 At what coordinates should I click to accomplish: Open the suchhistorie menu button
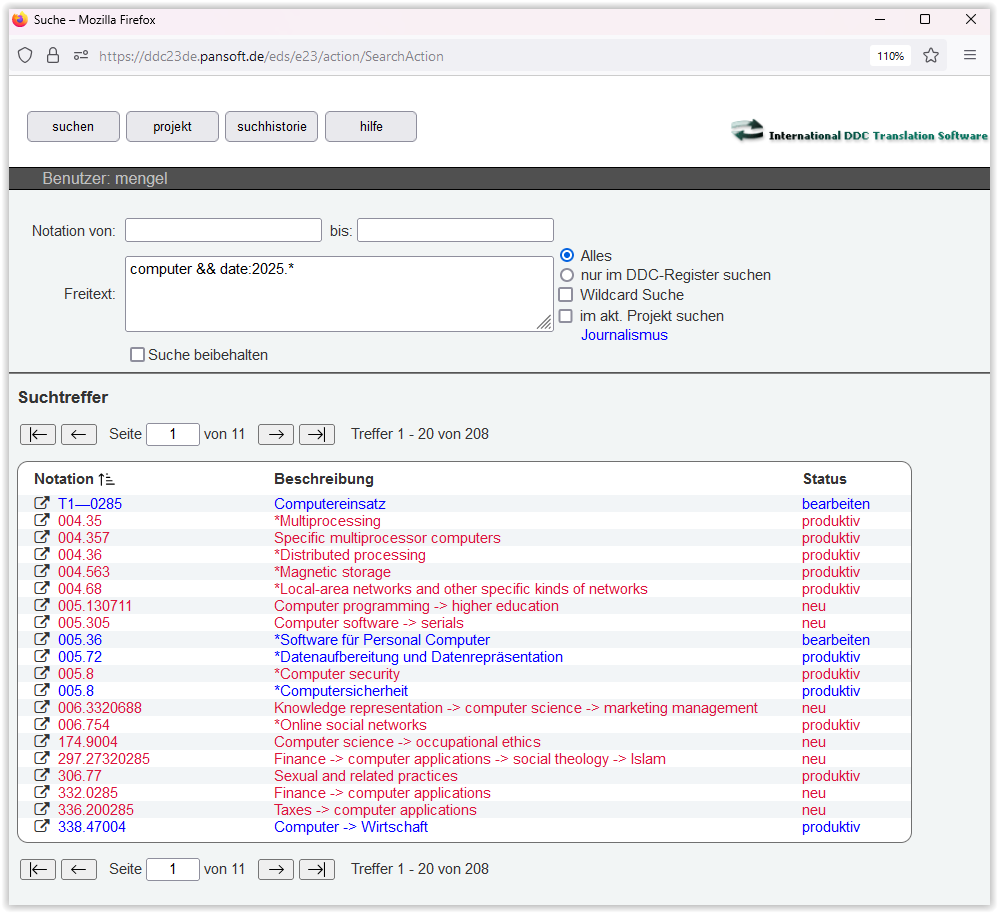(272, 127)
